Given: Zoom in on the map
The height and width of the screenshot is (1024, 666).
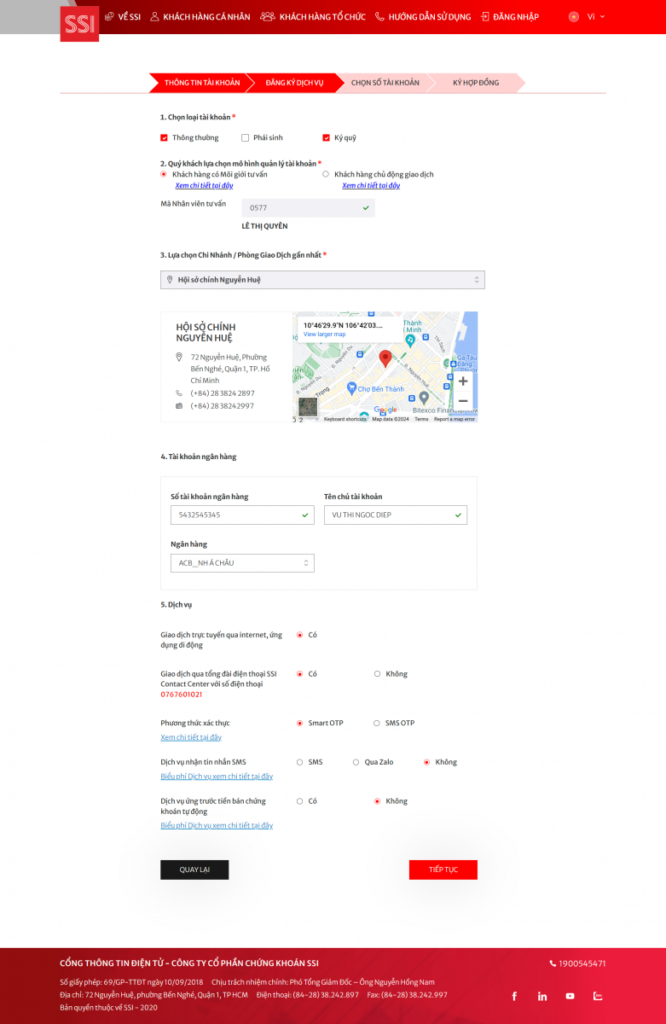Looking at the screenshot, I should (x=463, y=381).
